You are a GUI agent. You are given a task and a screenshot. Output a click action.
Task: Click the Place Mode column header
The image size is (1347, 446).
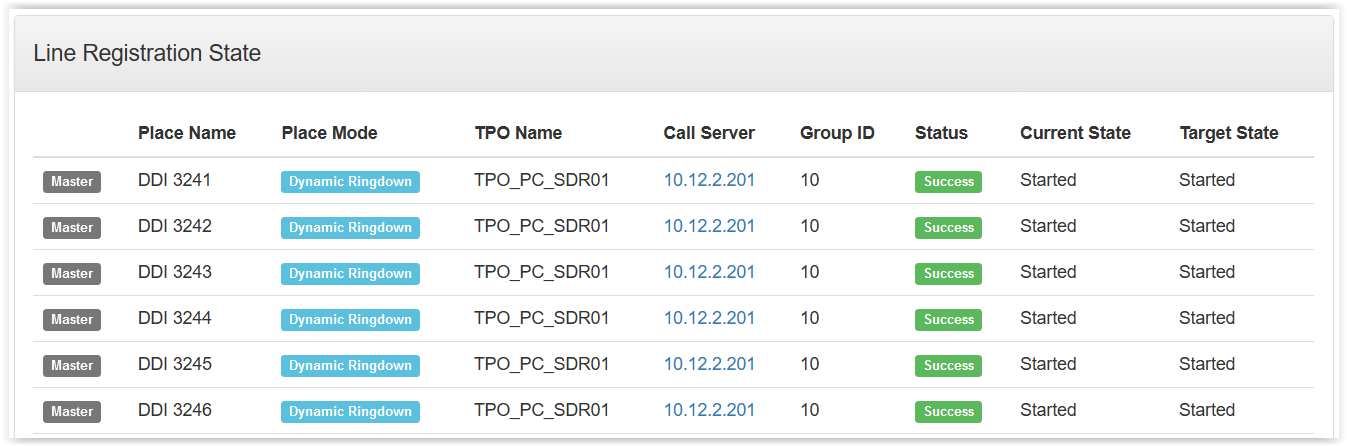[x=329, y=133]
